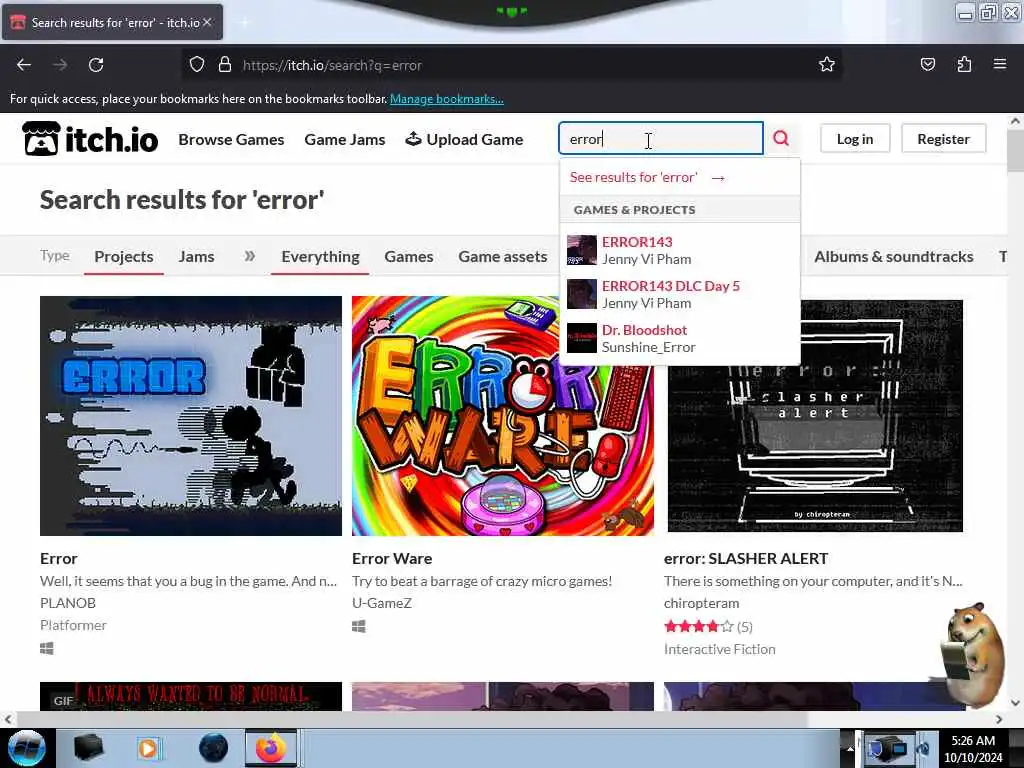This screenshot has height=768, width=1024.
Task: Open Browse Games in the header
Action: click(231, 139)
